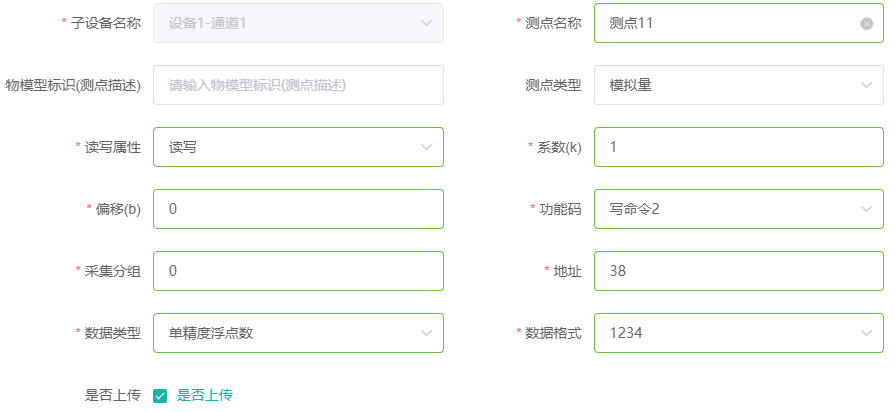Open the 读写属性 dropdown showing 读写
Image resolution: width=895 pixels, height=412 pixels.
click(298, 147)
